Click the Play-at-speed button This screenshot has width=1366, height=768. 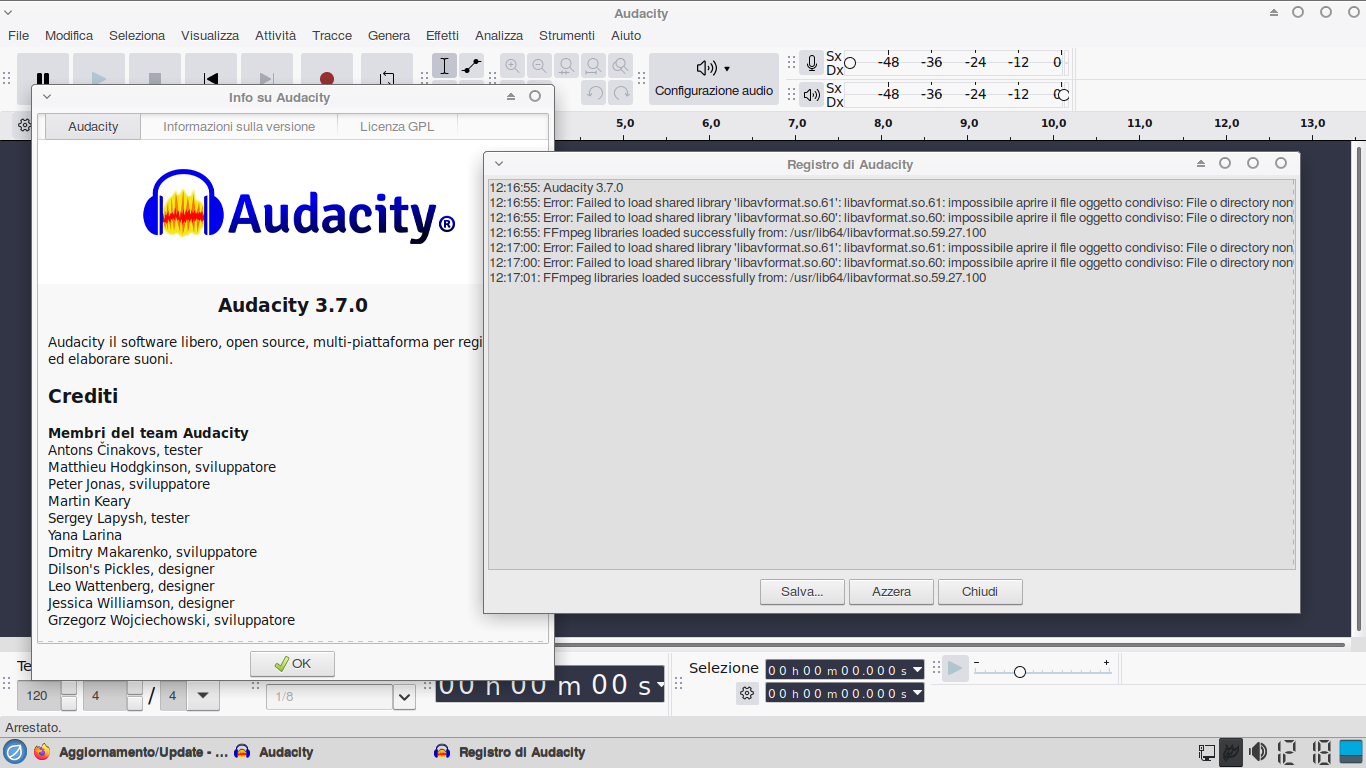pos(955,669)
